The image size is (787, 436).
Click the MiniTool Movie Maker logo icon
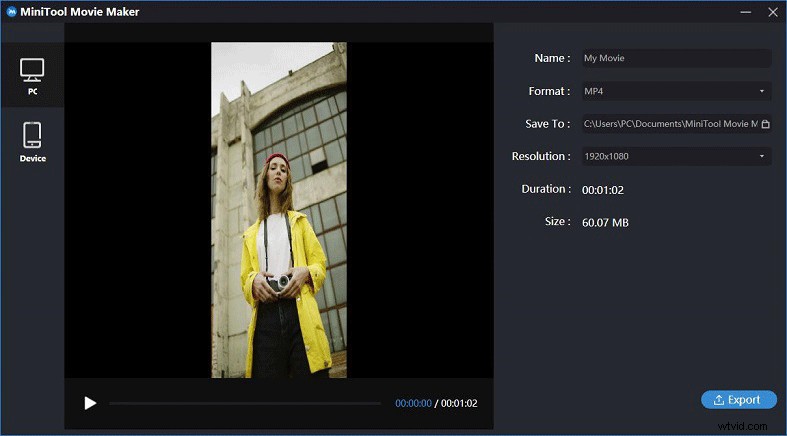12,12
